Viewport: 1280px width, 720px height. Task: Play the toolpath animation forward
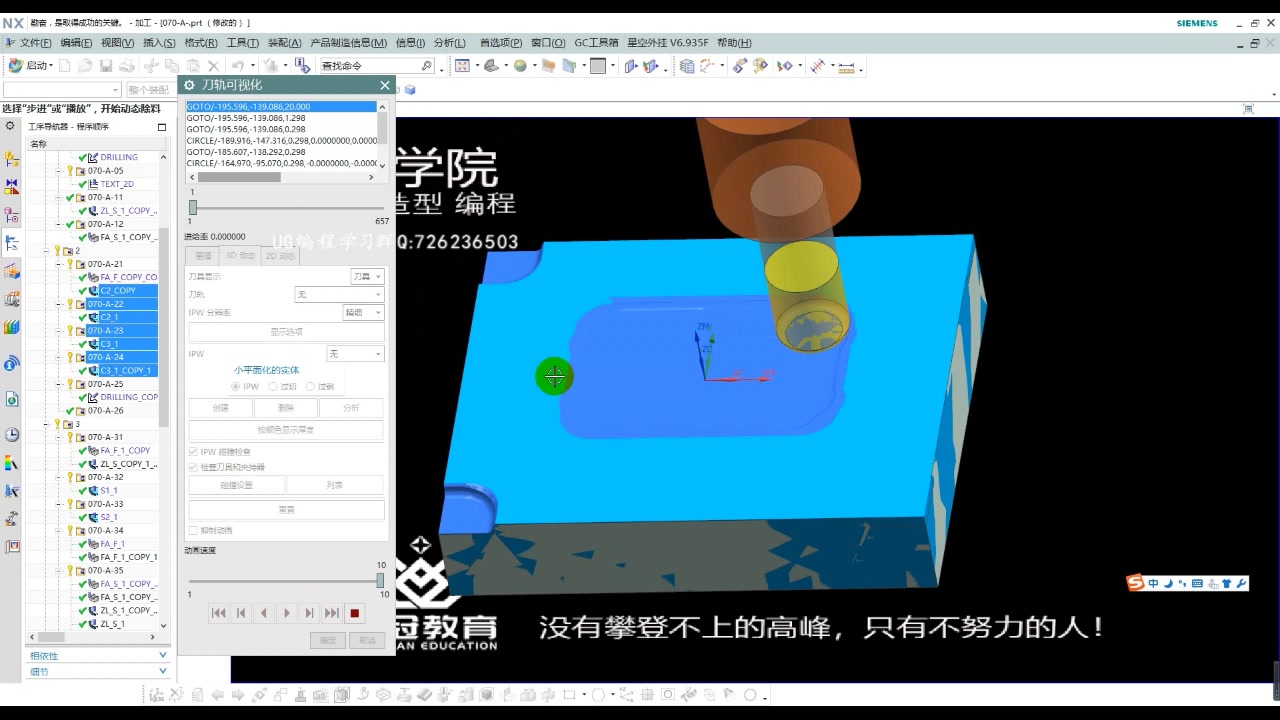[x=287, y=613]
